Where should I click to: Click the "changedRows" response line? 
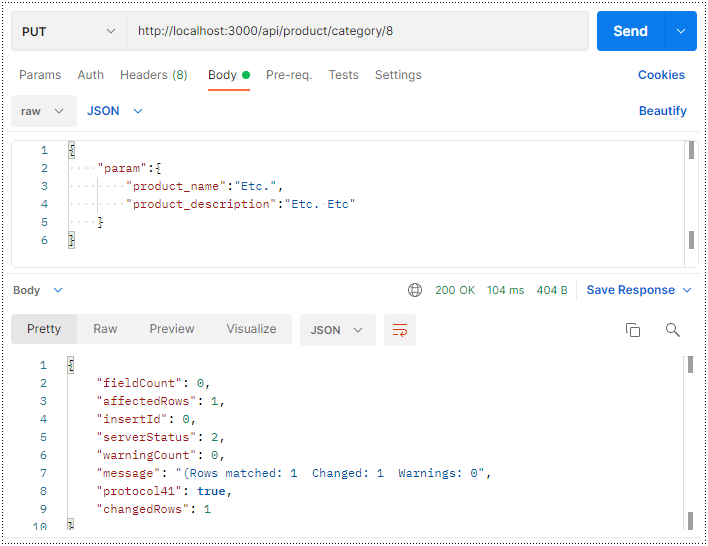(154, 509)
